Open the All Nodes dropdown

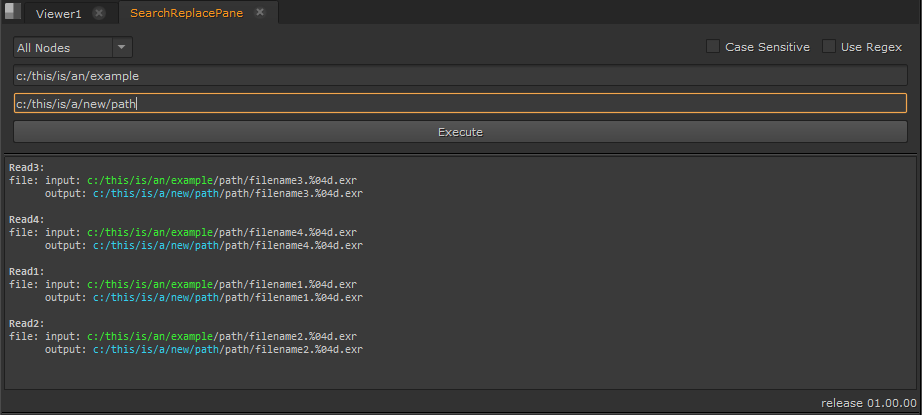[73, 48]
